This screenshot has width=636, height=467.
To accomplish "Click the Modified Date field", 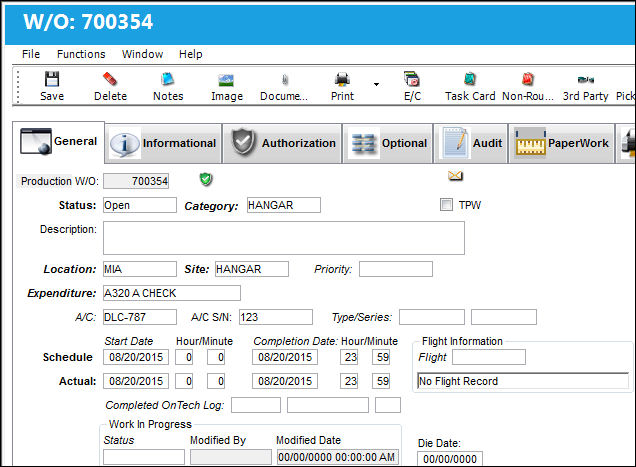I will [337, 457].
